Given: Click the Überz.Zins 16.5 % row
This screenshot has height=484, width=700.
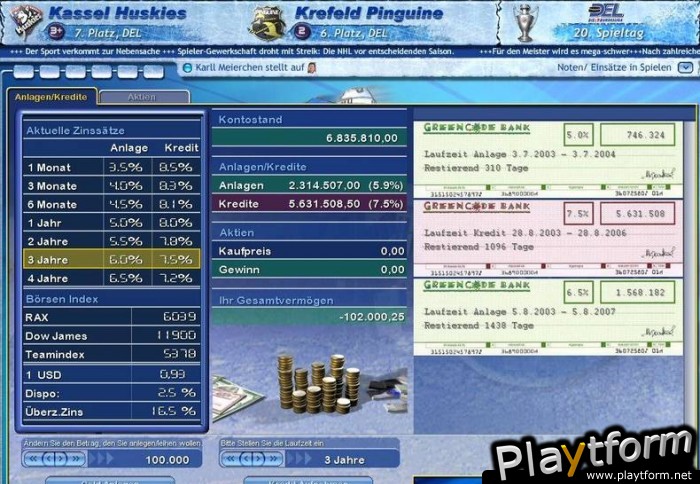Looking at the screenshot, I should (112, 412).
